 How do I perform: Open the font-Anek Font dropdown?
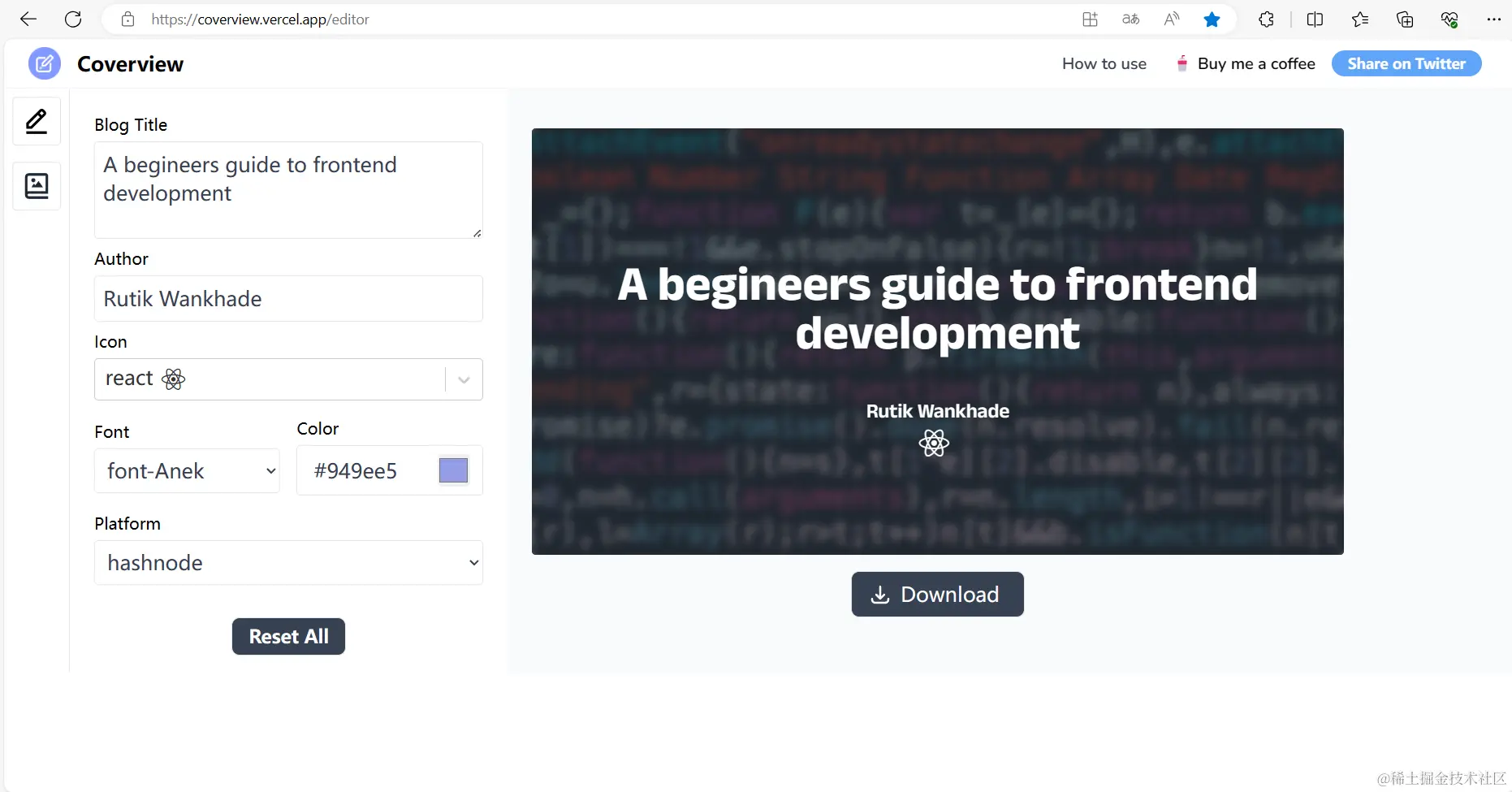(187, 471)
